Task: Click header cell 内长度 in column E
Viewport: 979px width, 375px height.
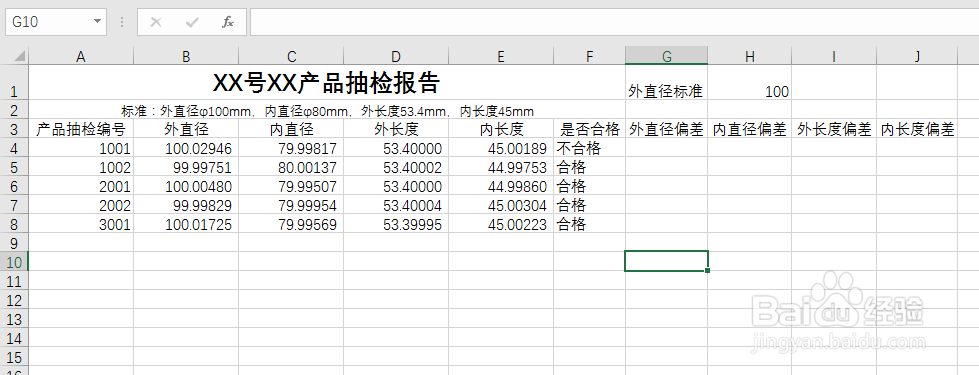Action: 501,130
